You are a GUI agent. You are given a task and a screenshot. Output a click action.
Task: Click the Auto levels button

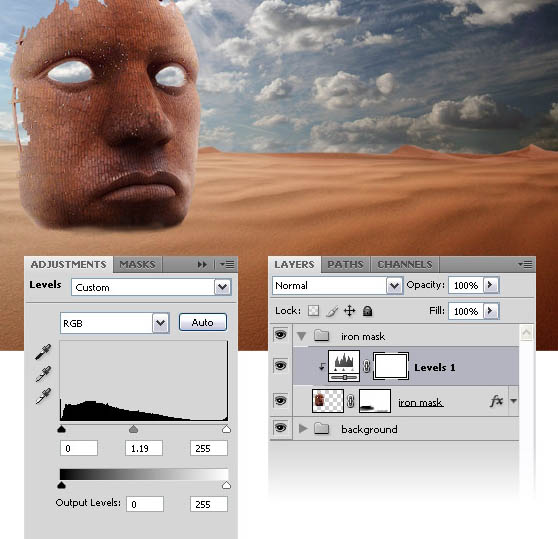pos(203,322)
